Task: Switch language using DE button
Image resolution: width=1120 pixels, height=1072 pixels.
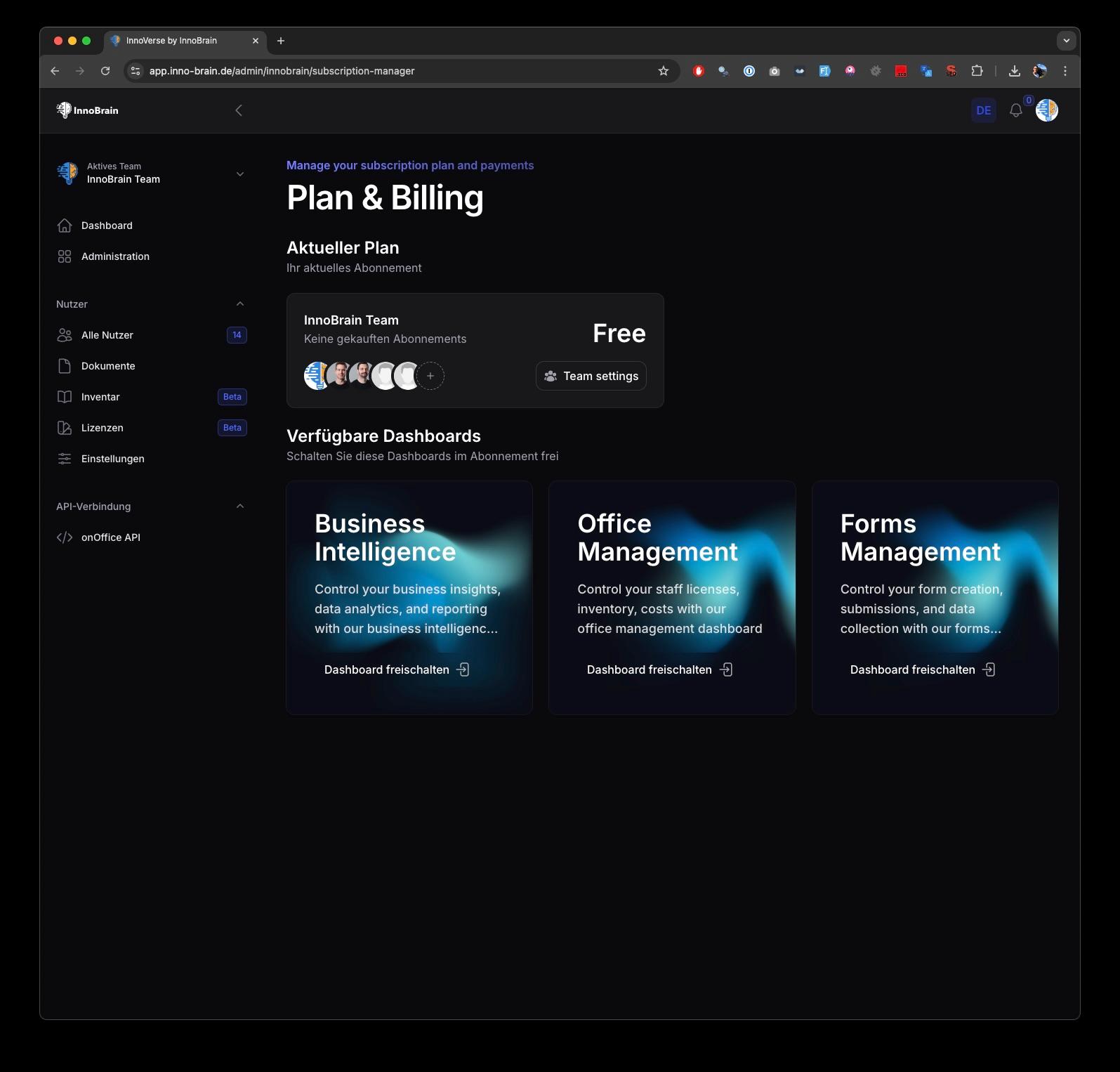Action: click(x=984, y=110)
